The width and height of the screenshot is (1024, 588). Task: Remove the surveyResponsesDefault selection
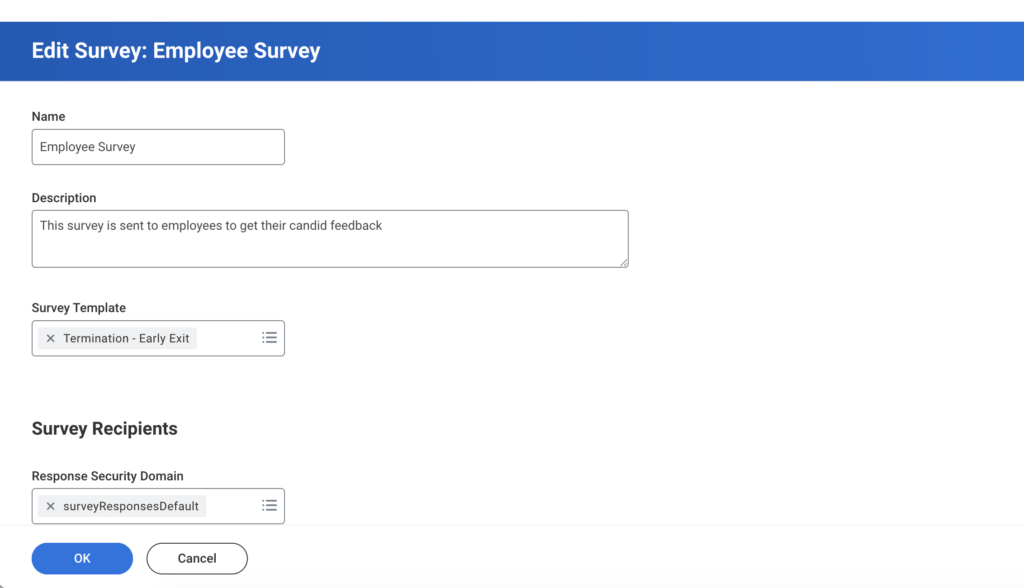click(51, 507)
